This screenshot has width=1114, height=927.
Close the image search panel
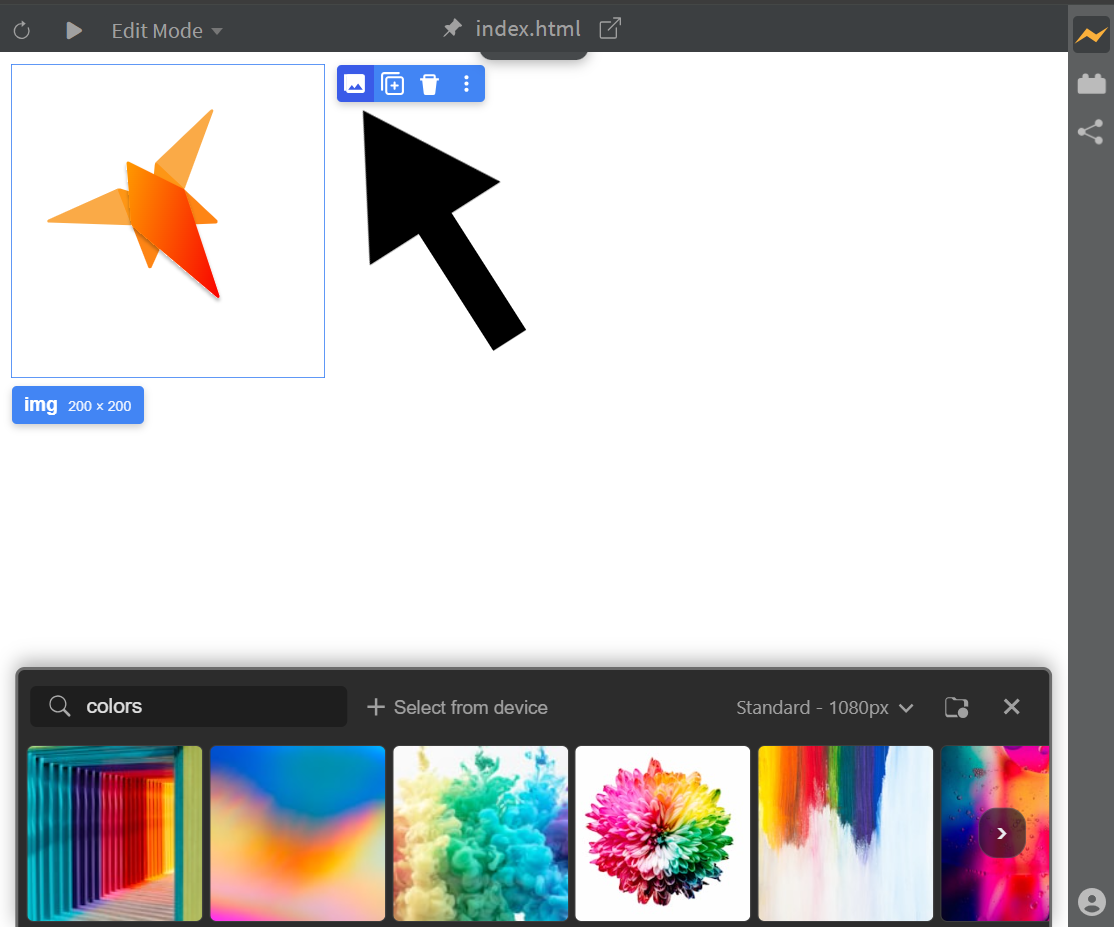tap(1011, 706)
